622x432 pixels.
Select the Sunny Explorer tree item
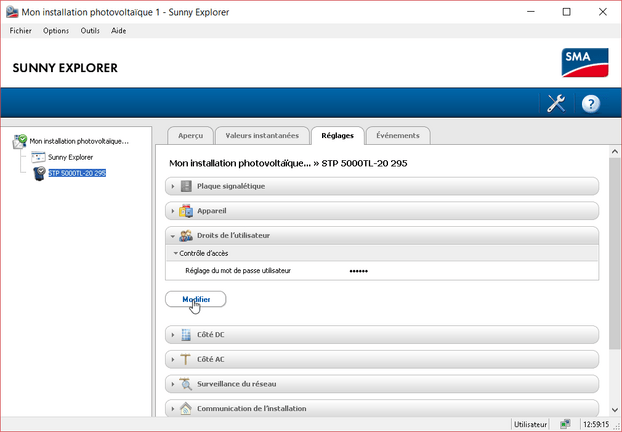pos(71,157)
